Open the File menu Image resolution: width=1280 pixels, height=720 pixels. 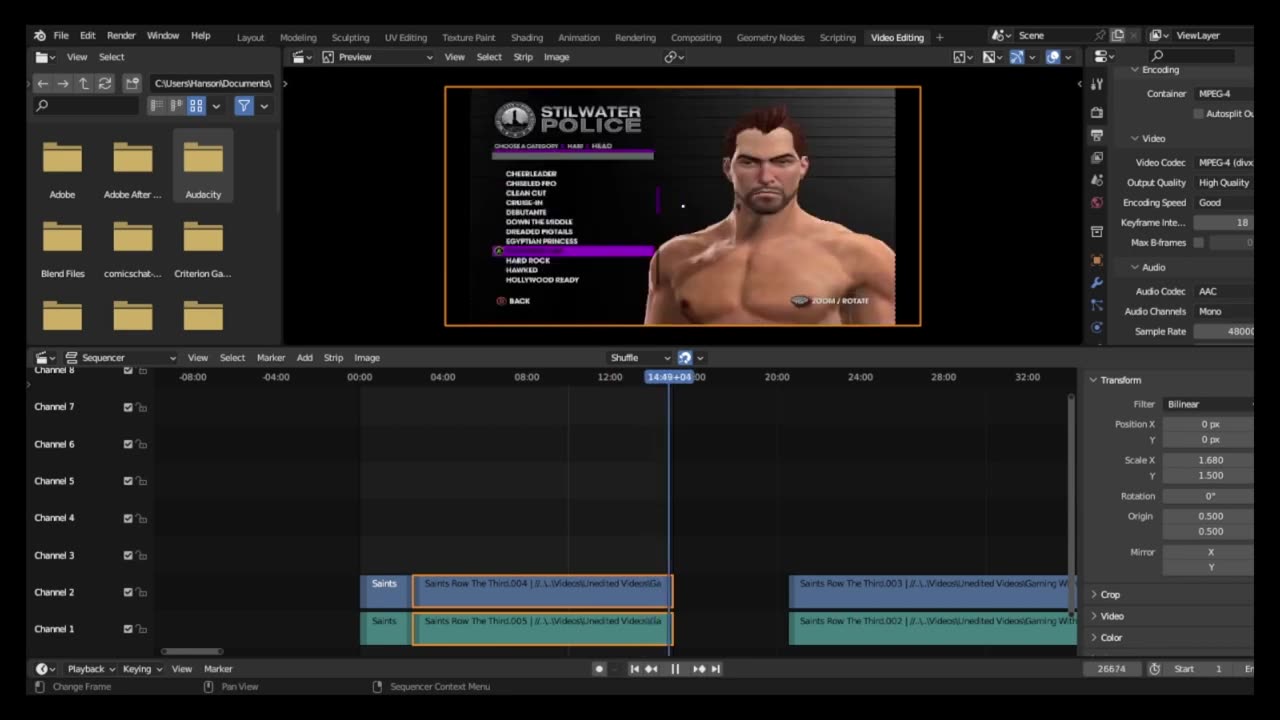pos(61,36)
